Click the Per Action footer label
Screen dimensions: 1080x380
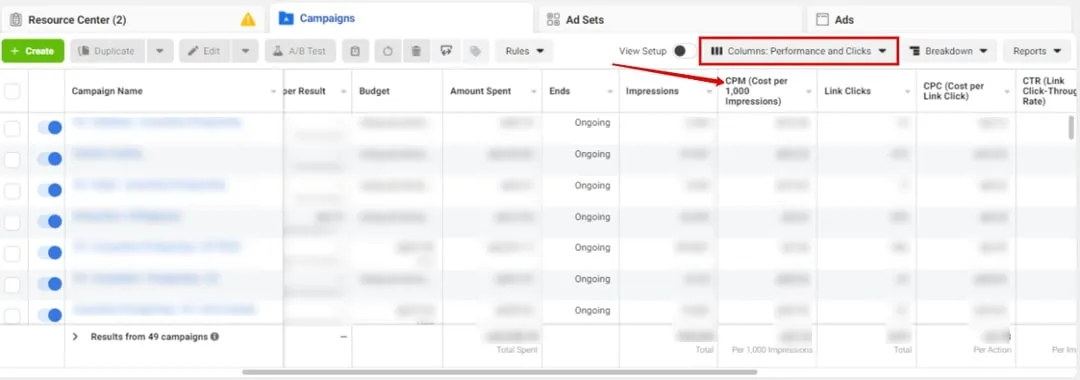click(993, 350)
